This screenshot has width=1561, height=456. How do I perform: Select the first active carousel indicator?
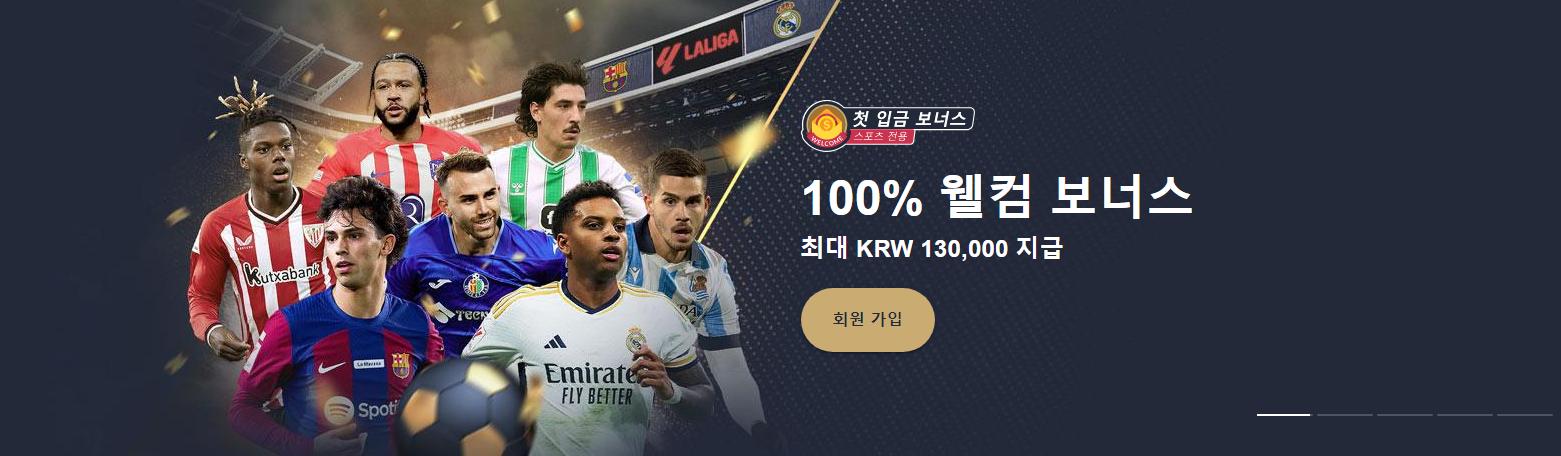pyautogui.click(x=1283, y=414)
